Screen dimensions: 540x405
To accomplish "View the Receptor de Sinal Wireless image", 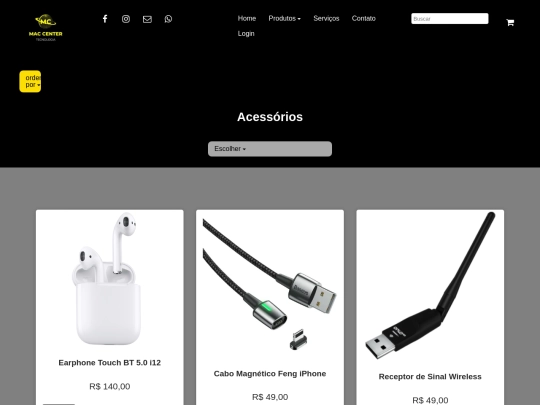I will point(430,286).
